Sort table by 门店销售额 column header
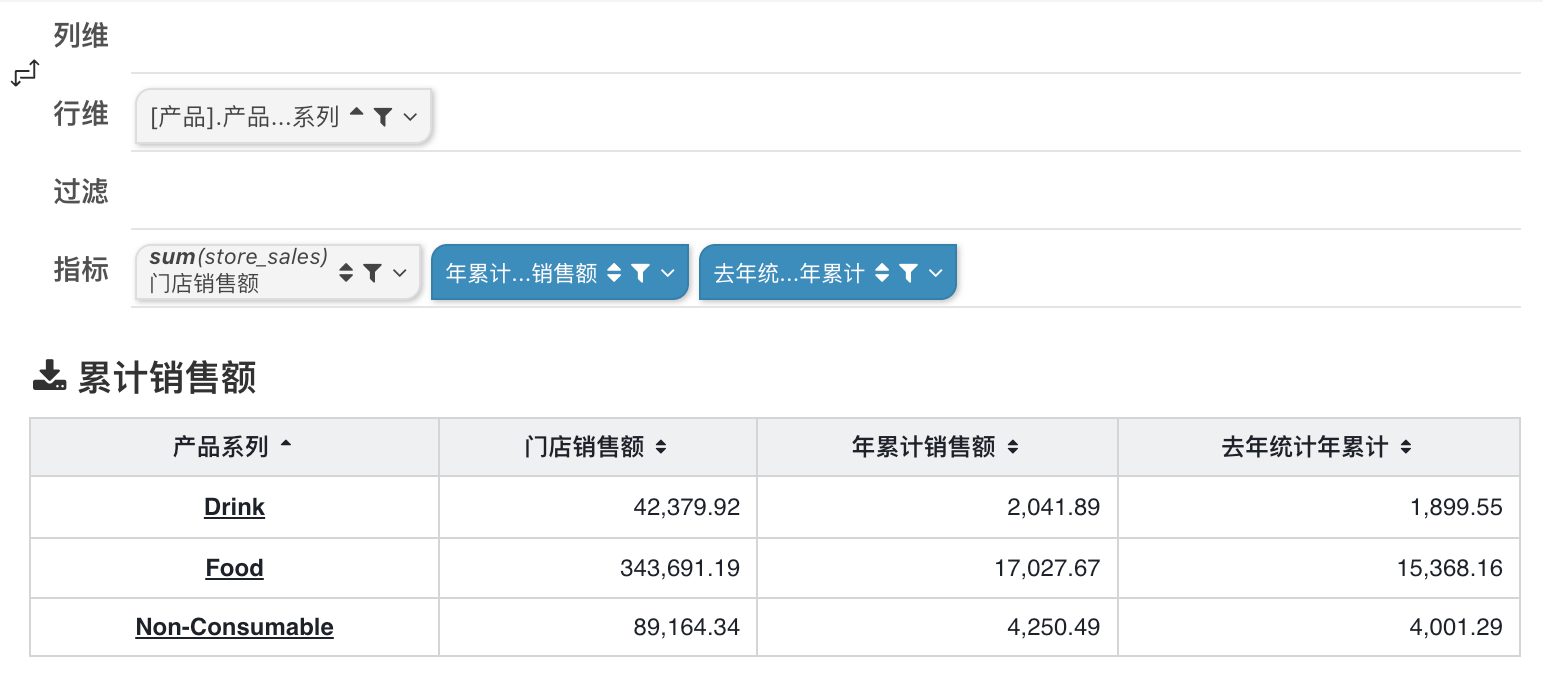 coord(660,448)
